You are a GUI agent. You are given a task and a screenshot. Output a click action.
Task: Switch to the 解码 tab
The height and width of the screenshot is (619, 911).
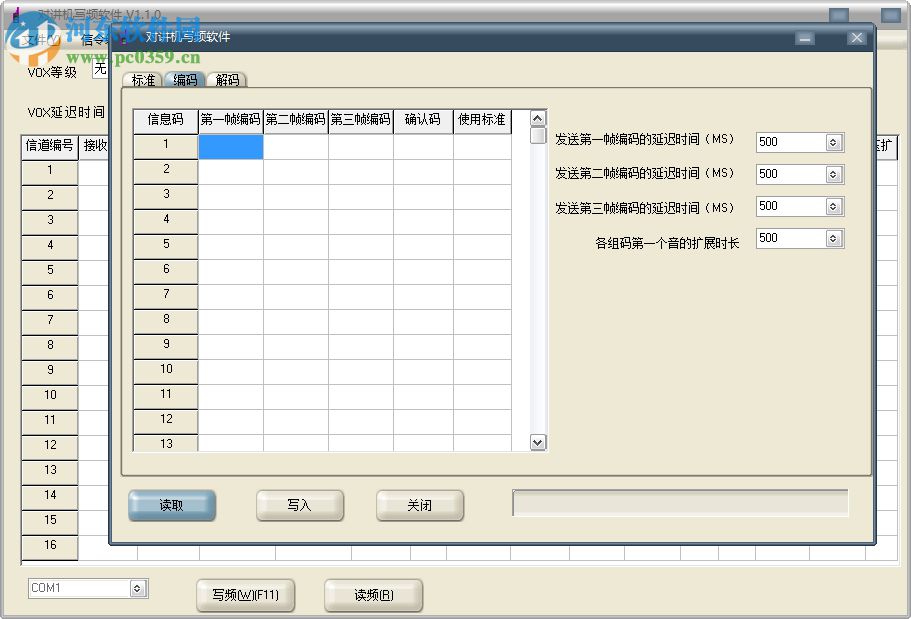(x=227, y=80)
